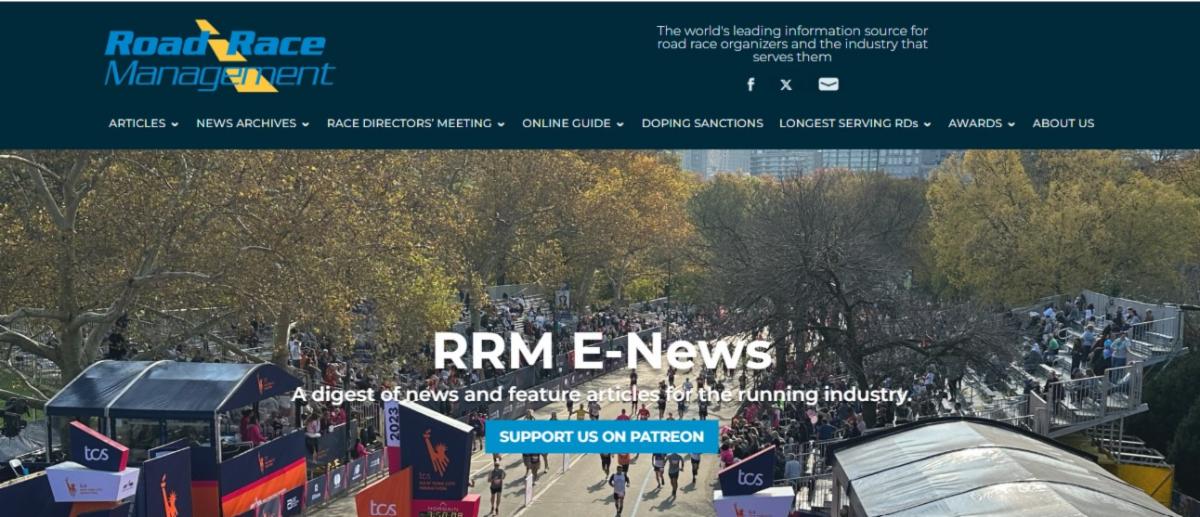The height and width of the screenshot is (517, 1200).
Task: Click the Road Race Management logo
Action: click(220, 56)
